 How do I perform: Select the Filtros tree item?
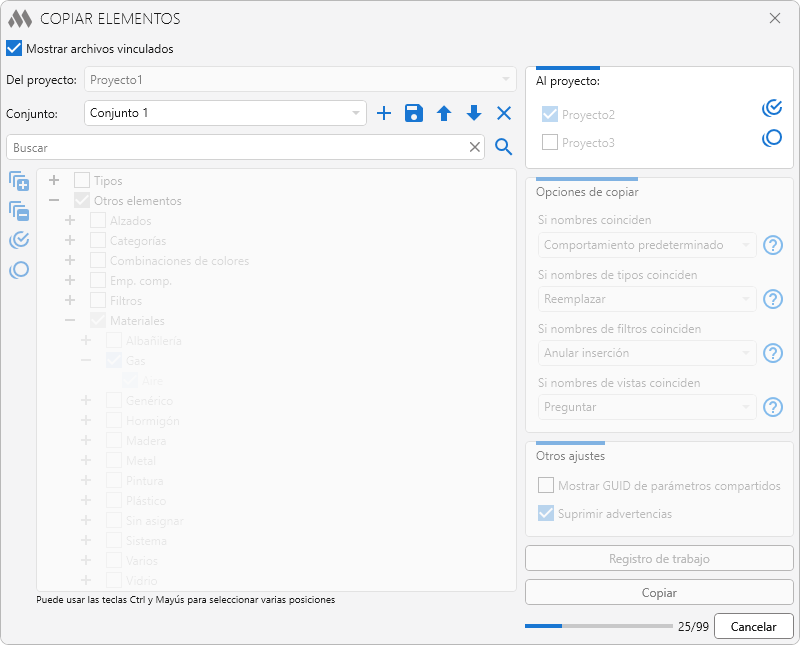pyautogui.click(x=126, y=301)
